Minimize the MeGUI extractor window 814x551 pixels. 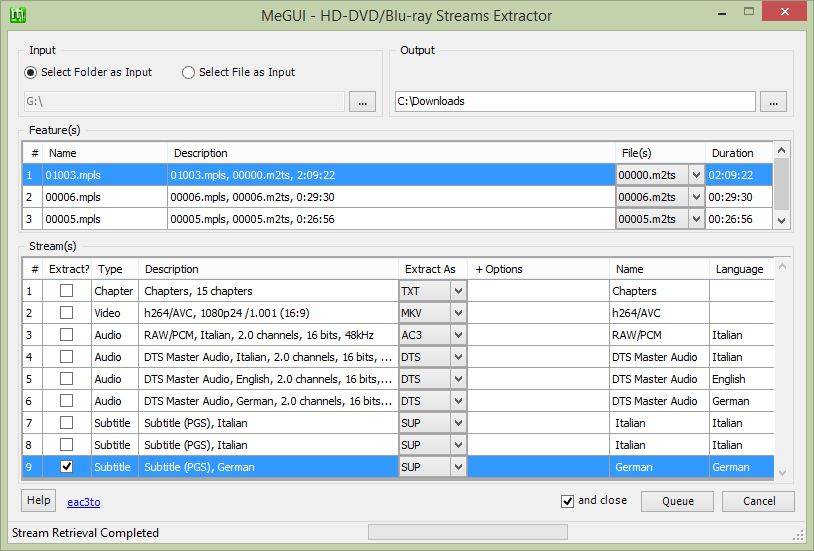pyautogui.click(x=722, y=12)
